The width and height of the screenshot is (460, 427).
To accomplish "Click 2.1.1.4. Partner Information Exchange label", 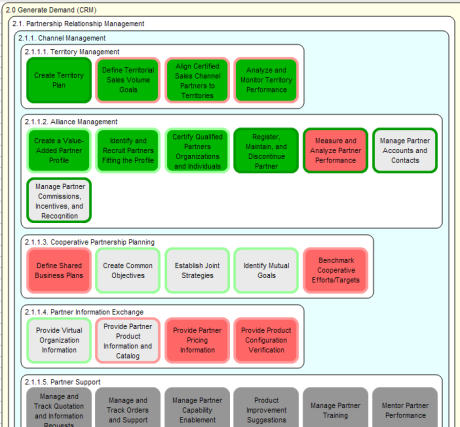I will 84,312.
